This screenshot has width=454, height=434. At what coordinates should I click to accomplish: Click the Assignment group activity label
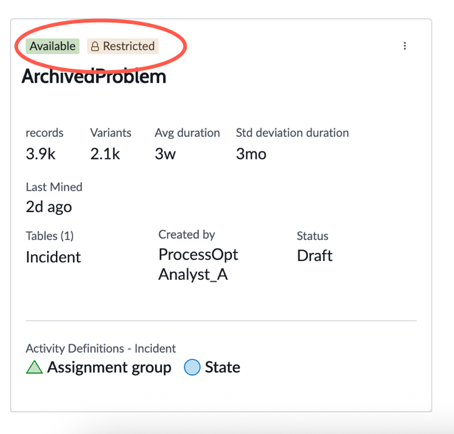[x=109, y=367]
